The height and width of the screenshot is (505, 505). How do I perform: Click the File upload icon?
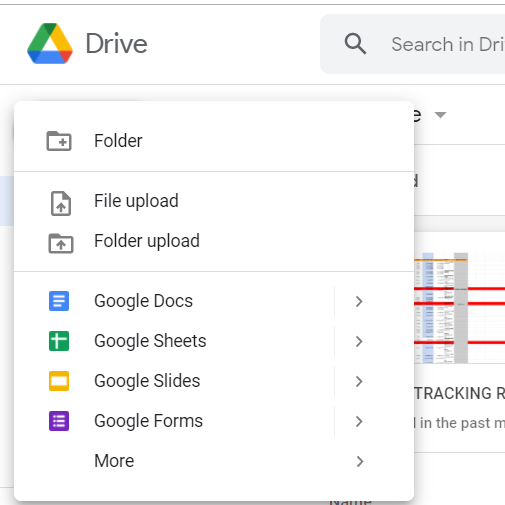click(x=61, y=203)
